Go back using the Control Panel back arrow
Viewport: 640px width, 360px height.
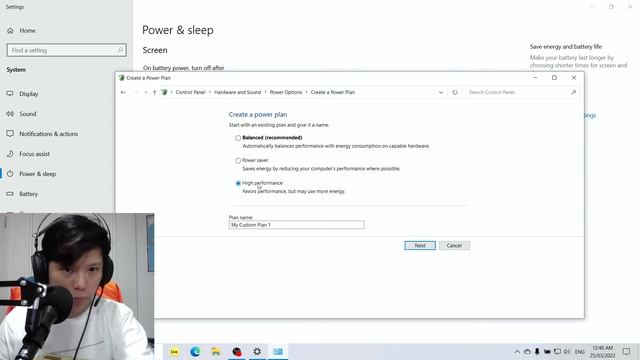click(x=123, y=92)
